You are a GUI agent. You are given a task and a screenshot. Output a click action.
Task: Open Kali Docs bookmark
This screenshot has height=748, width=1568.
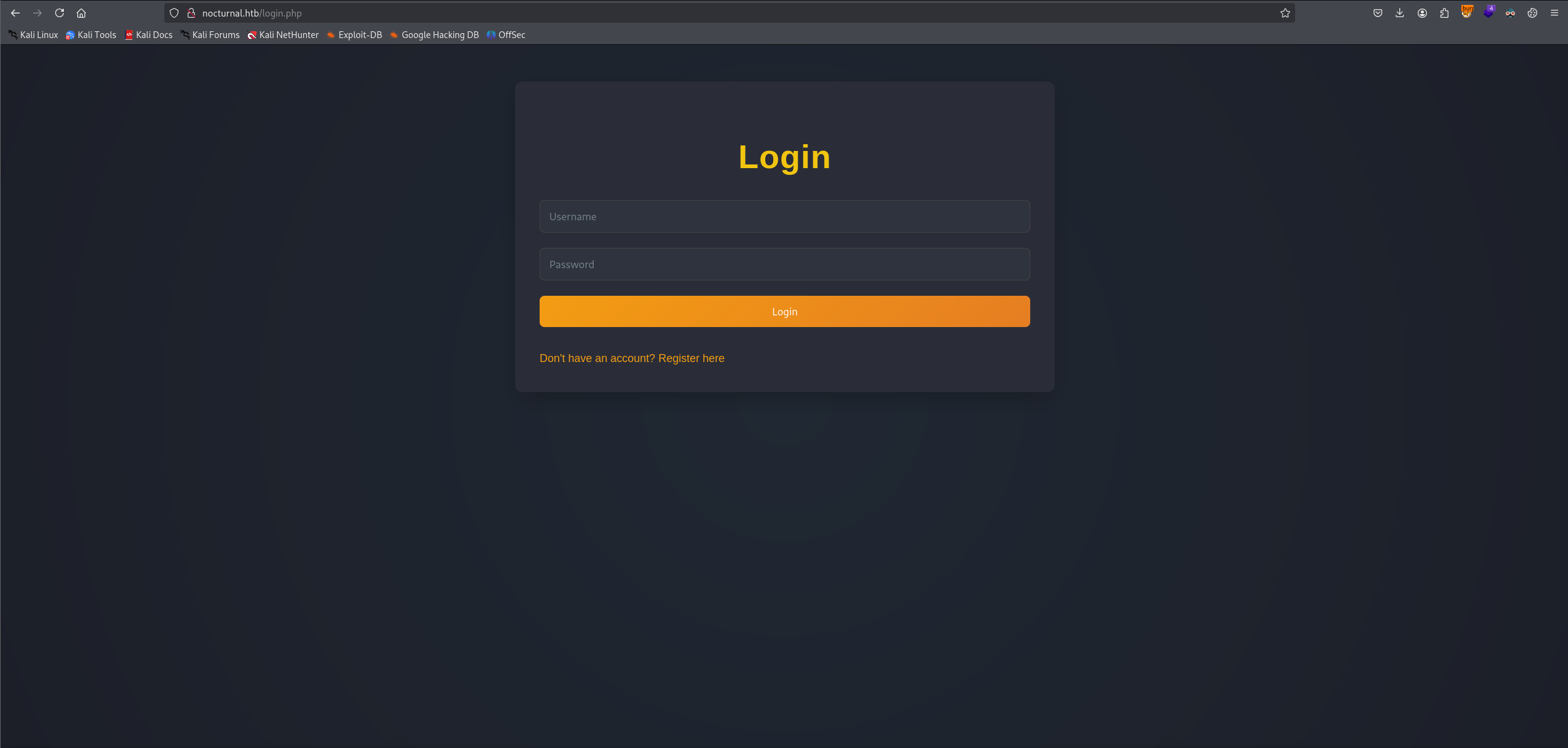(x=148, y=35)
